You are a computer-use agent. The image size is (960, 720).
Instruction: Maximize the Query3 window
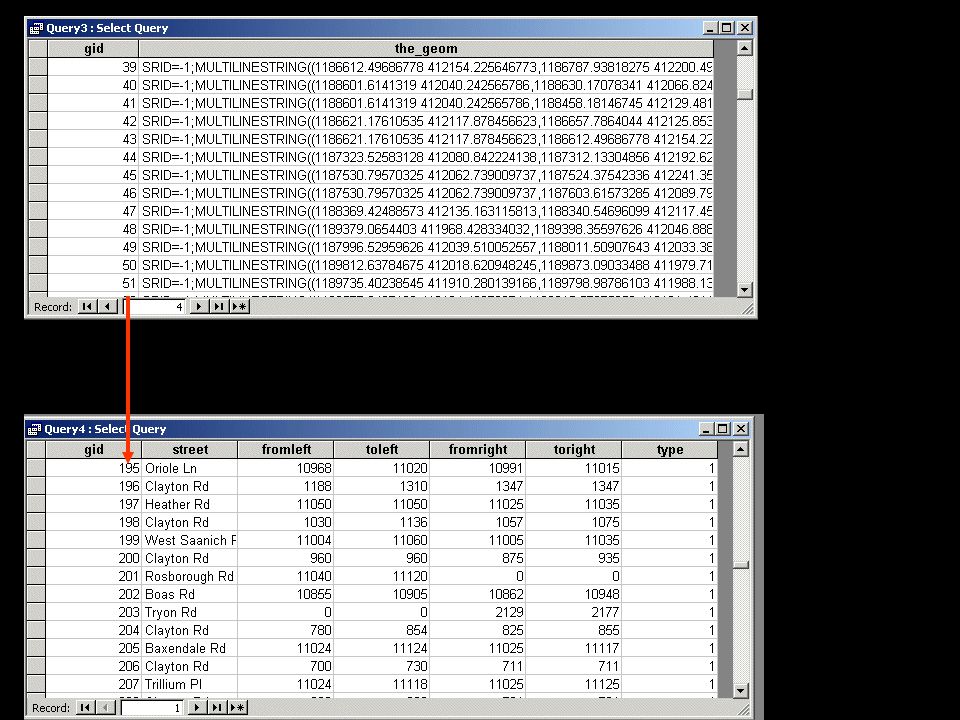click(727, 28)
